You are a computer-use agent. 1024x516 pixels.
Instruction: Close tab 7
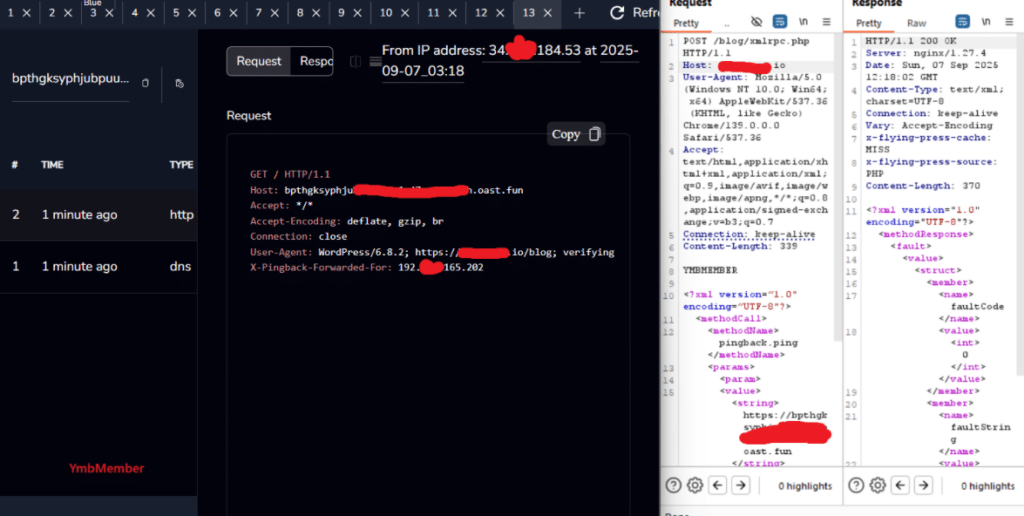click(275, 13)
